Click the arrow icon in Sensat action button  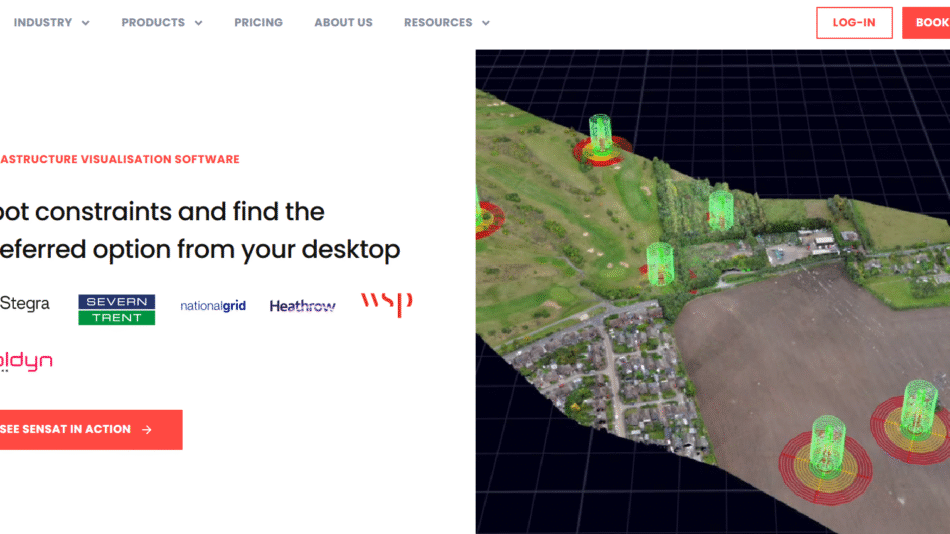point(147,430)
